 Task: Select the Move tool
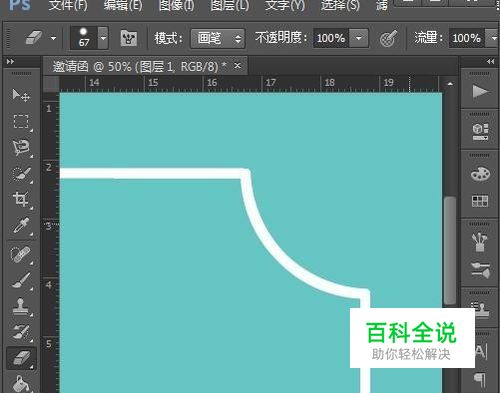coord(21,95)
